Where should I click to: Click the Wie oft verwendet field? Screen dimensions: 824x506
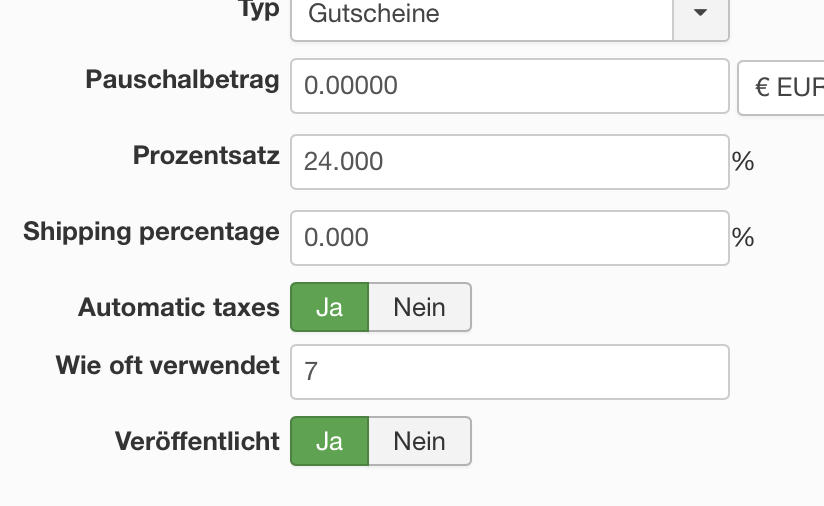click(x=509, y=371)
